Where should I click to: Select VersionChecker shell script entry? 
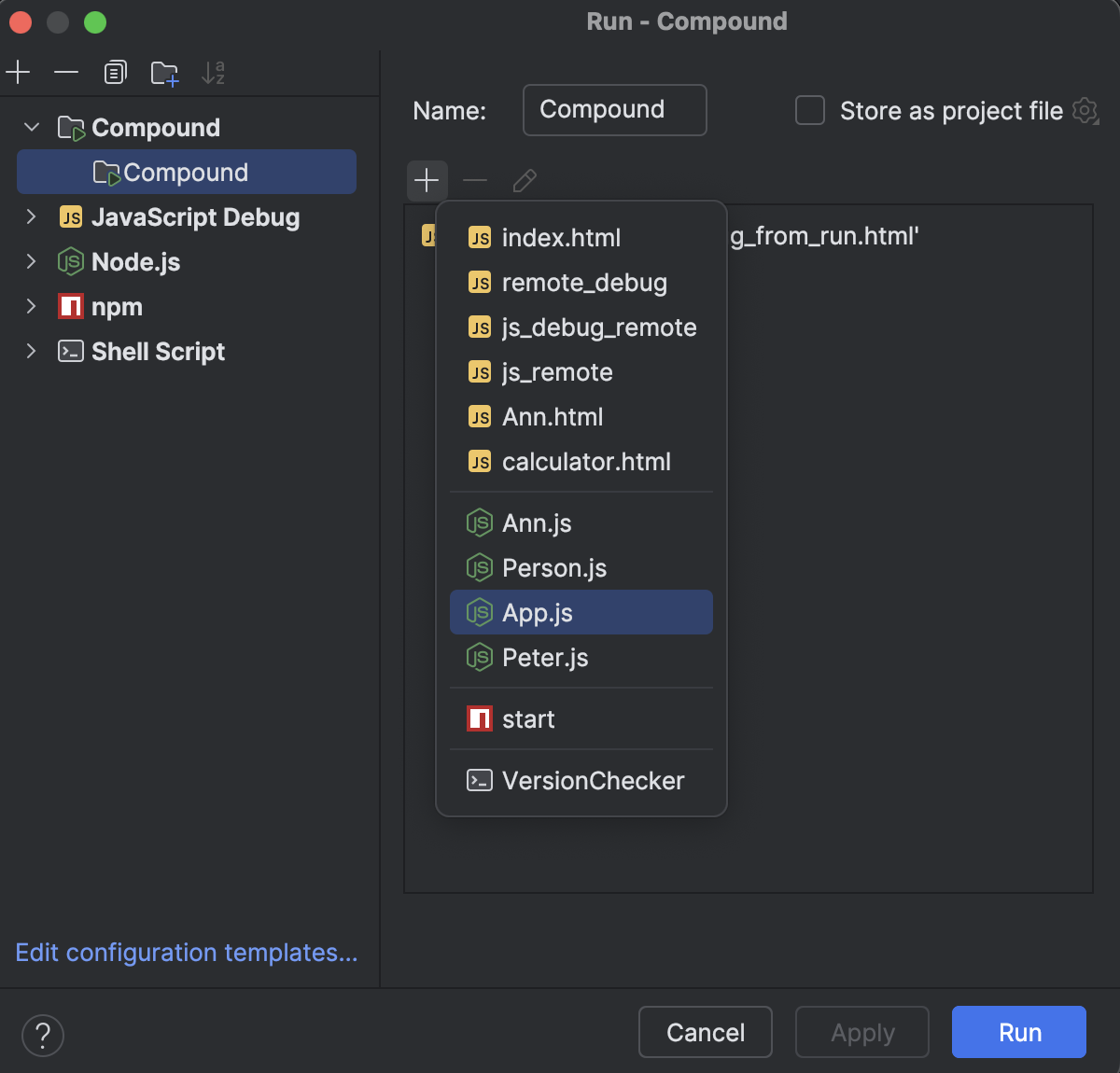[x=592, y=780]
